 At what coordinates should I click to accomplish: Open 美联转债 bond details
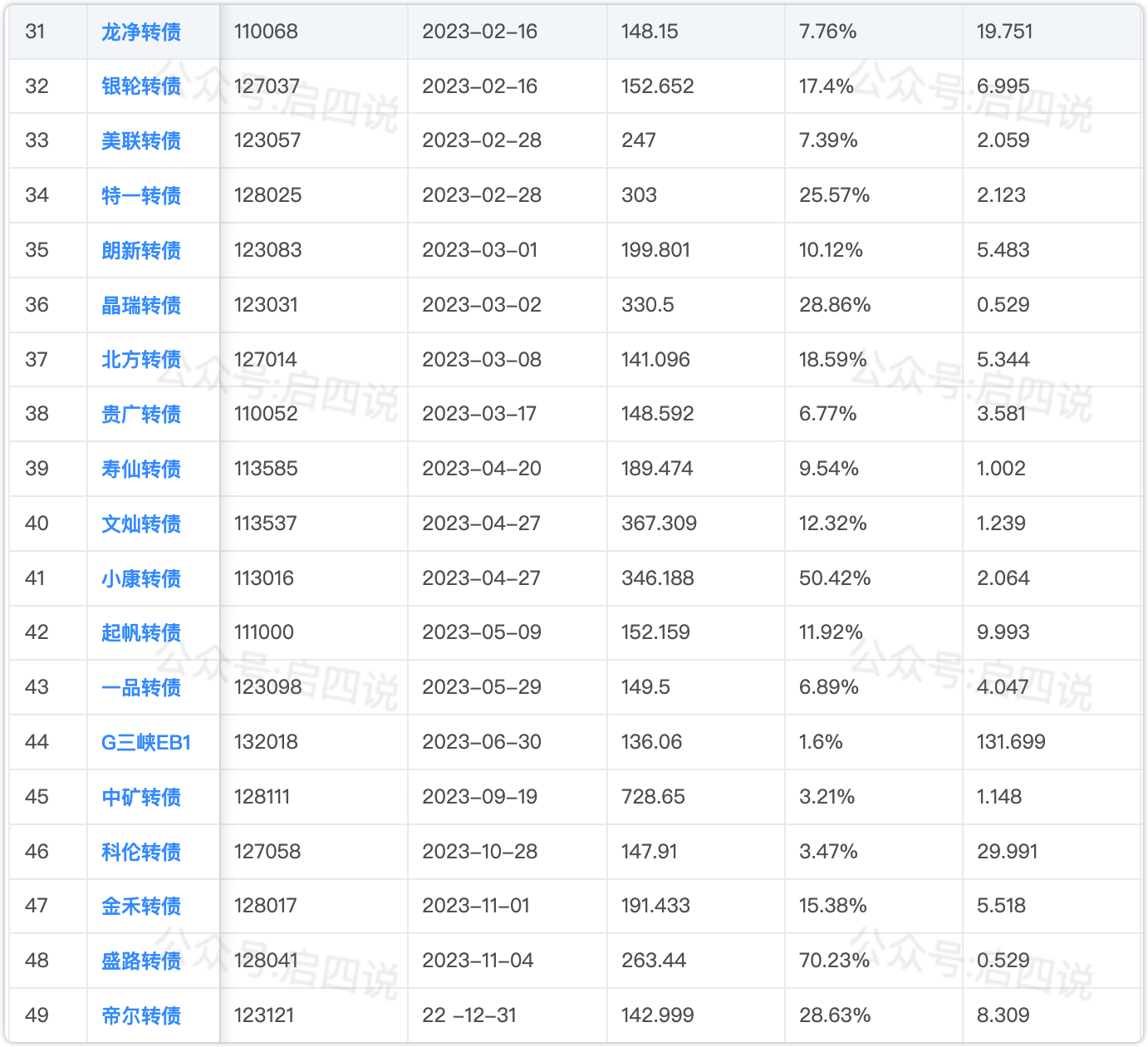click(141, 141)
